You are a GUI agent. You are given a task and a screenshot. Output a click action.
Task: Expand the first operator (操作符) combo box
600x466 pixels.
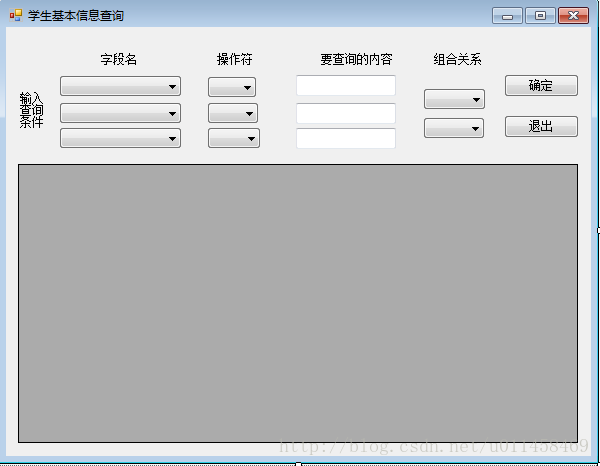pyautogui.click(x=232, y=87)
